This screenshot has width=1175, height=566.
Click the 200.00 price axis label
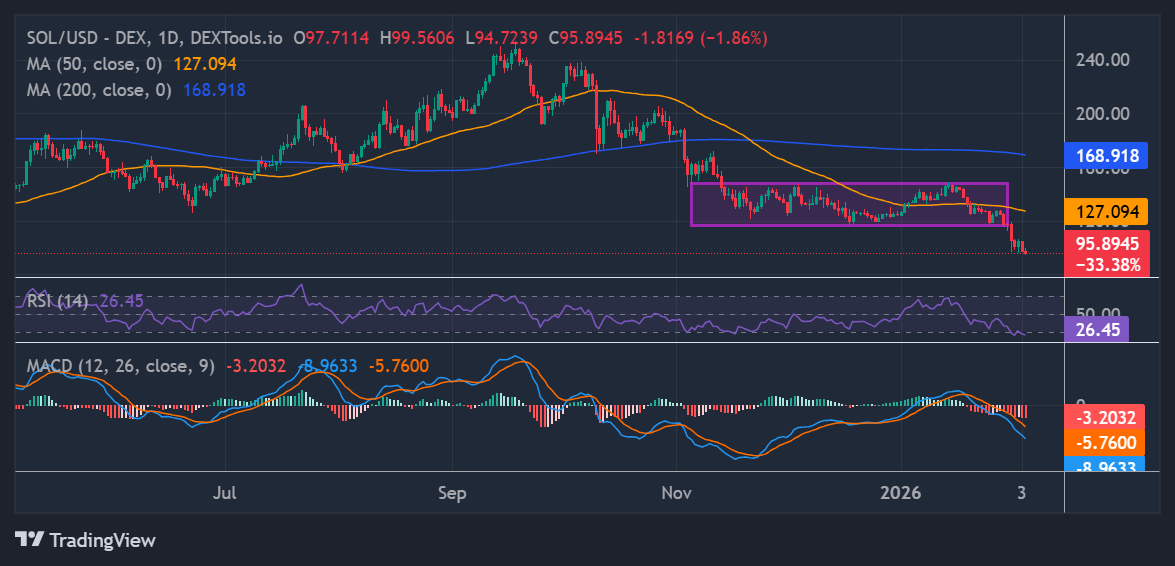[x=1103, y=114]
